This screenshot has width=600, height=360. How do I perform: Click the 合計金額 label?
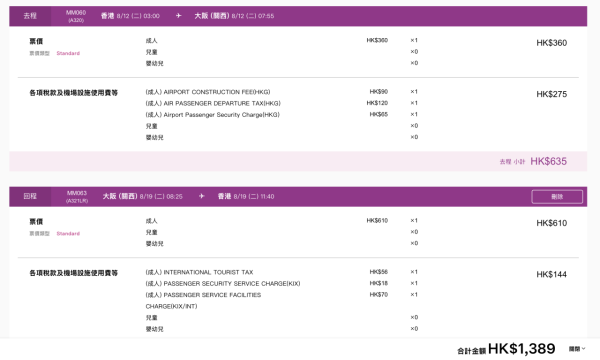(x=471, y=351)
